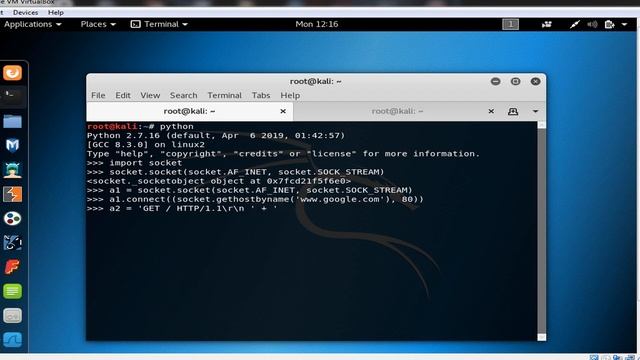Click the workspace indicator 1
Screen dimensions: 640x360
click(510, 24)
